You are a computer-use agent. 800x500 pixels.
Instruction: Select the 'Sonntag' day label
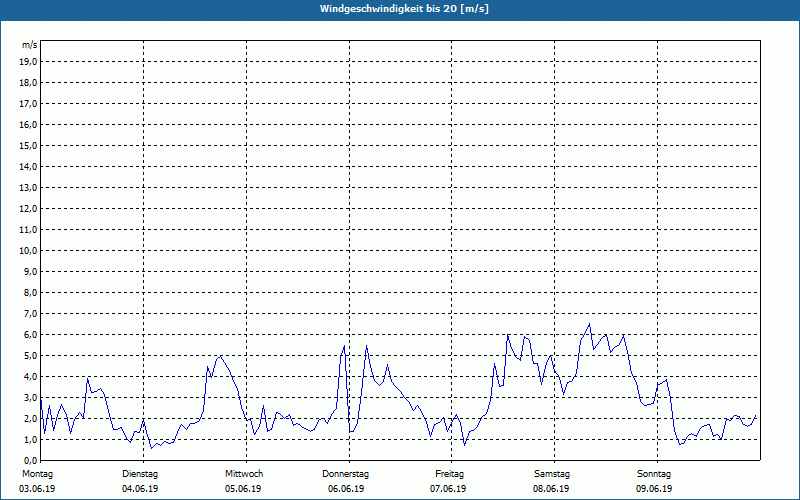point(654,474)
